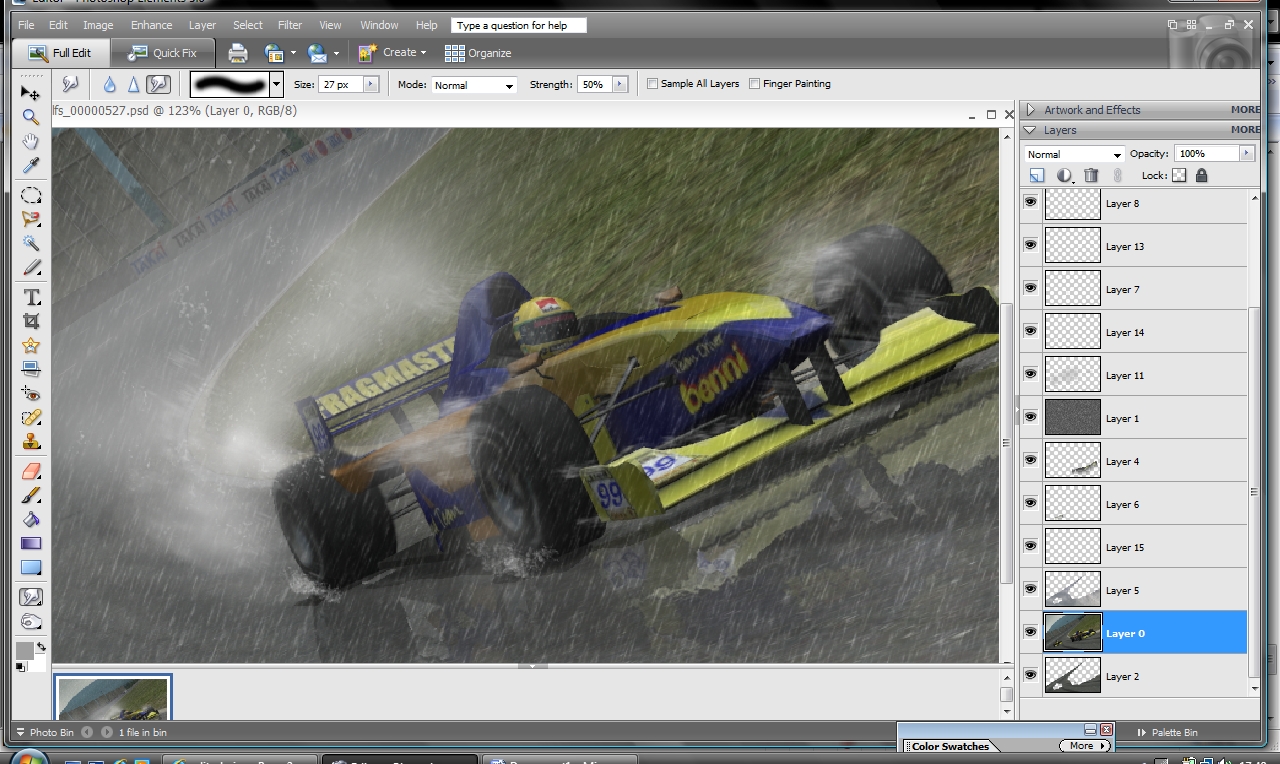Collapse the Layers palette
Image resolution: width=1280 pixels, height=764 pixels.
pos(1031,130)
